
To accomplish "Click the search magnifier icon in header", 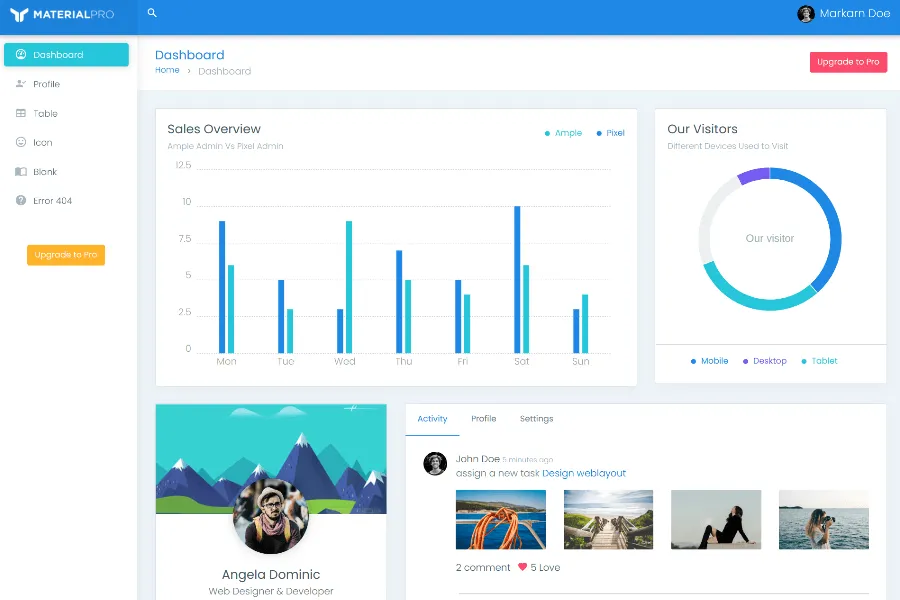I will coord(152,13).
